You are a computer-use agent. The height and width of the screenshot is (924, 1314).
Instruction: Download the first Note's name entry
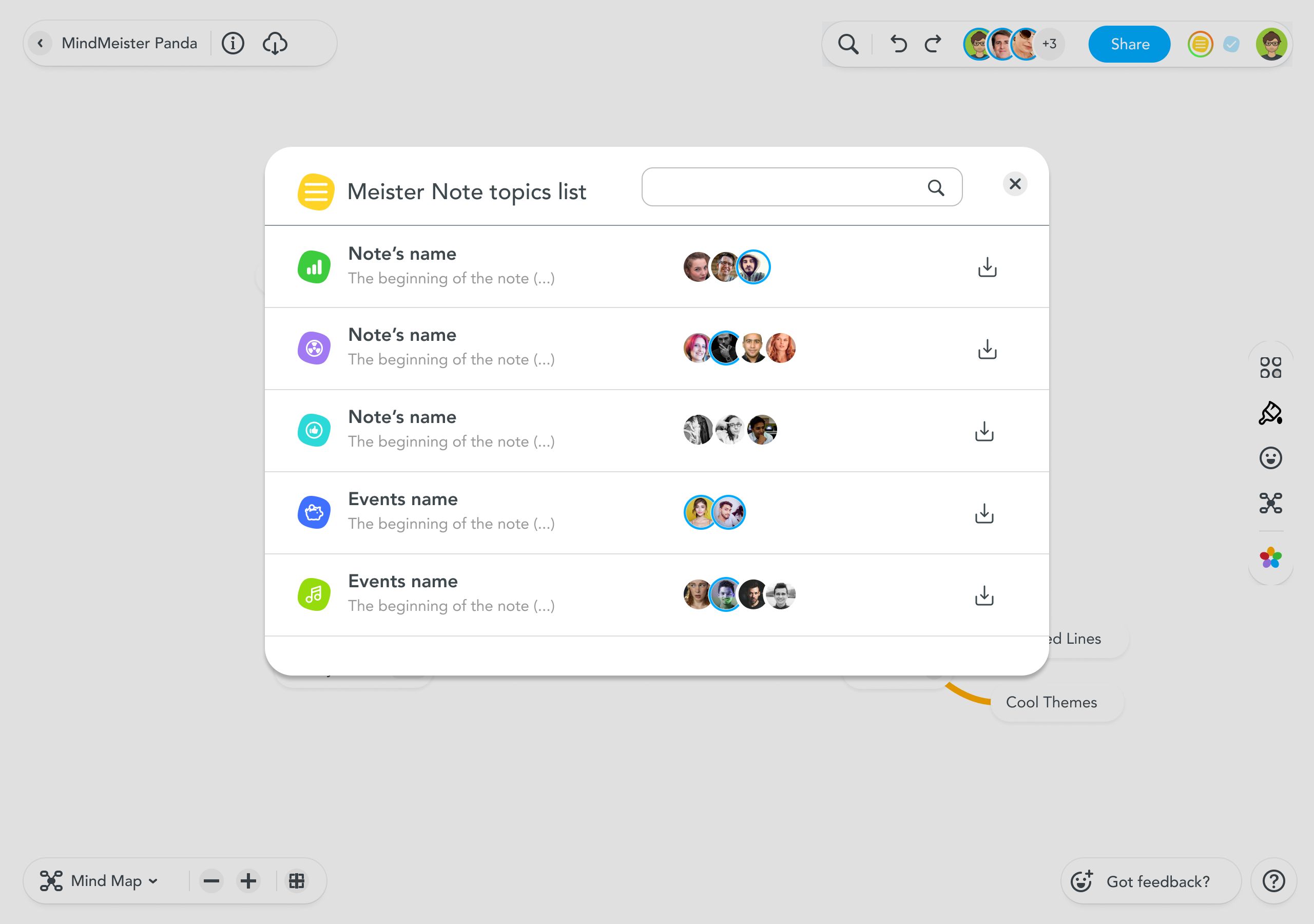(987, 267)
